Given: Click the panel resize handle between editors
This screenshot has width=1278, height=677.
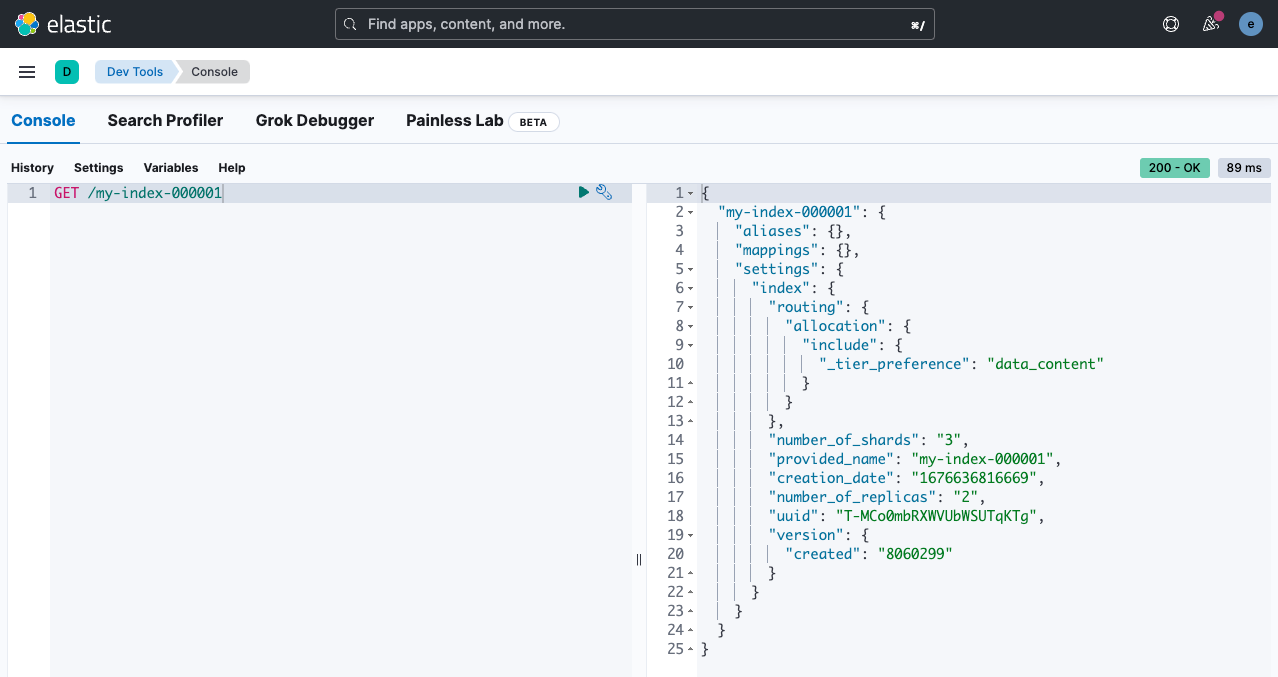Looking at the screenshot, I should [x=639, y=559].
